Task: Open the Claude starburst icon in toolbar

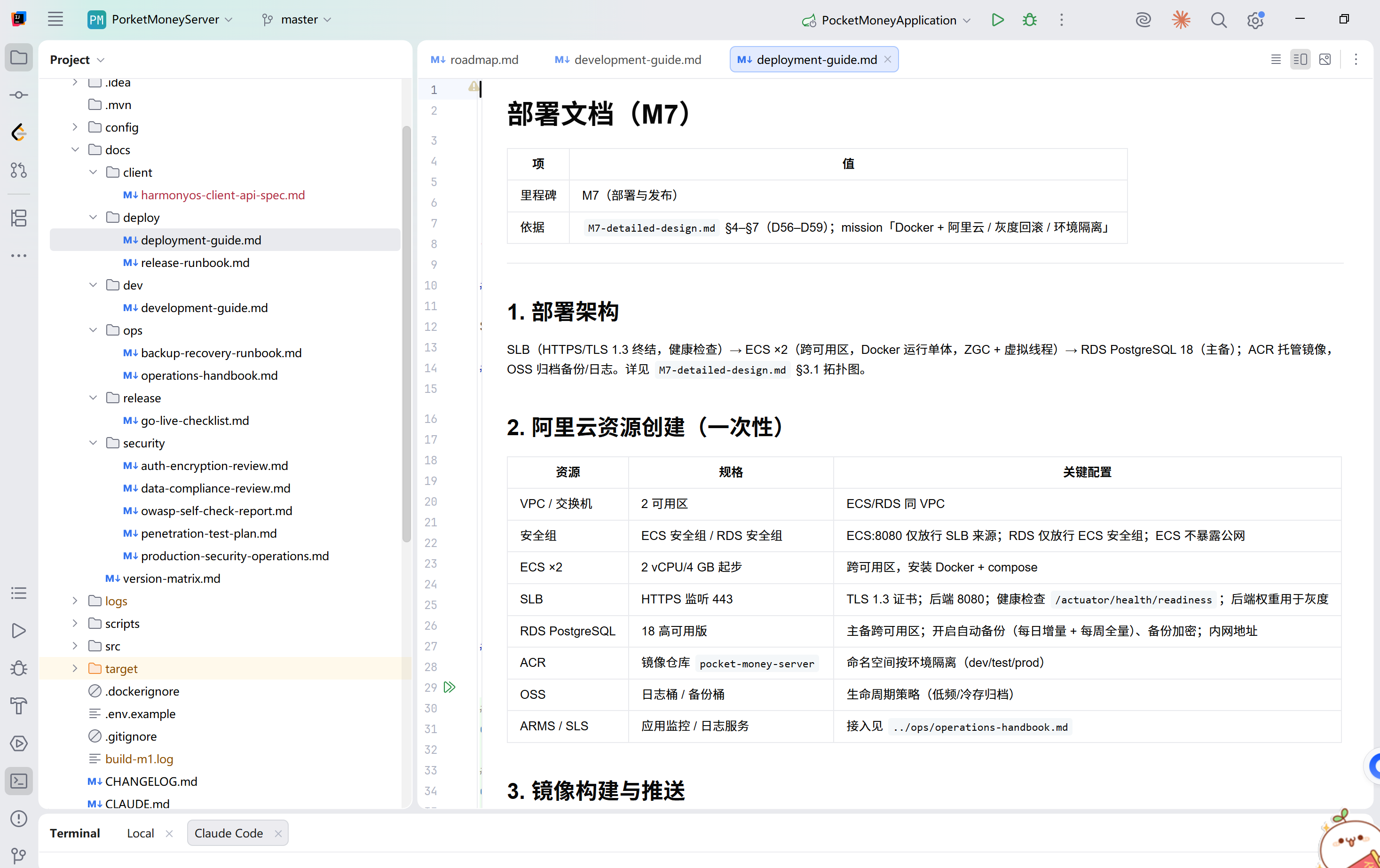Action: [1181, 20]
